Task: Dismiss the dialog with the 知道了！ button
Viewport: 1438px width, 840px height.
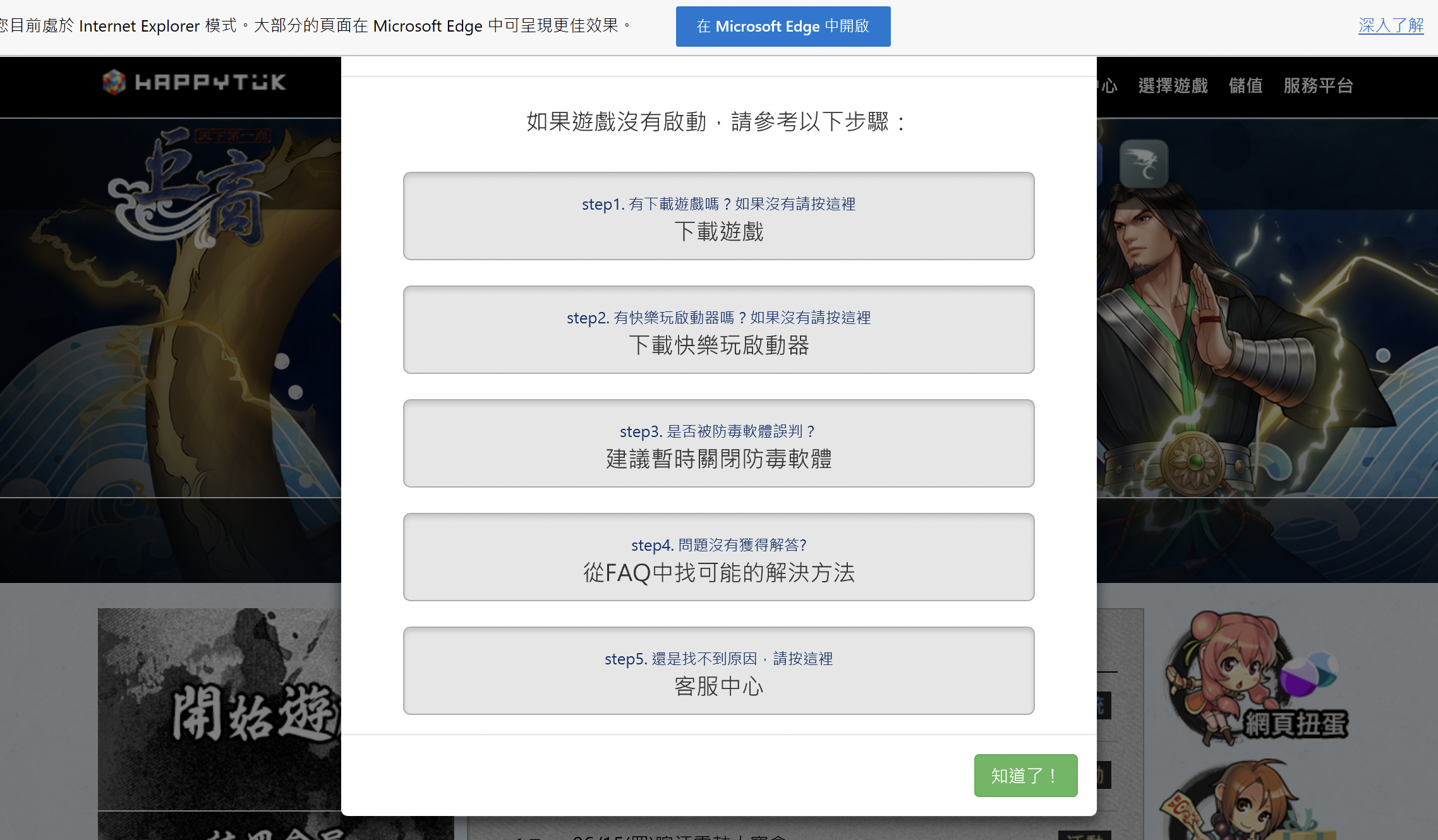Action: (1025, 776)
